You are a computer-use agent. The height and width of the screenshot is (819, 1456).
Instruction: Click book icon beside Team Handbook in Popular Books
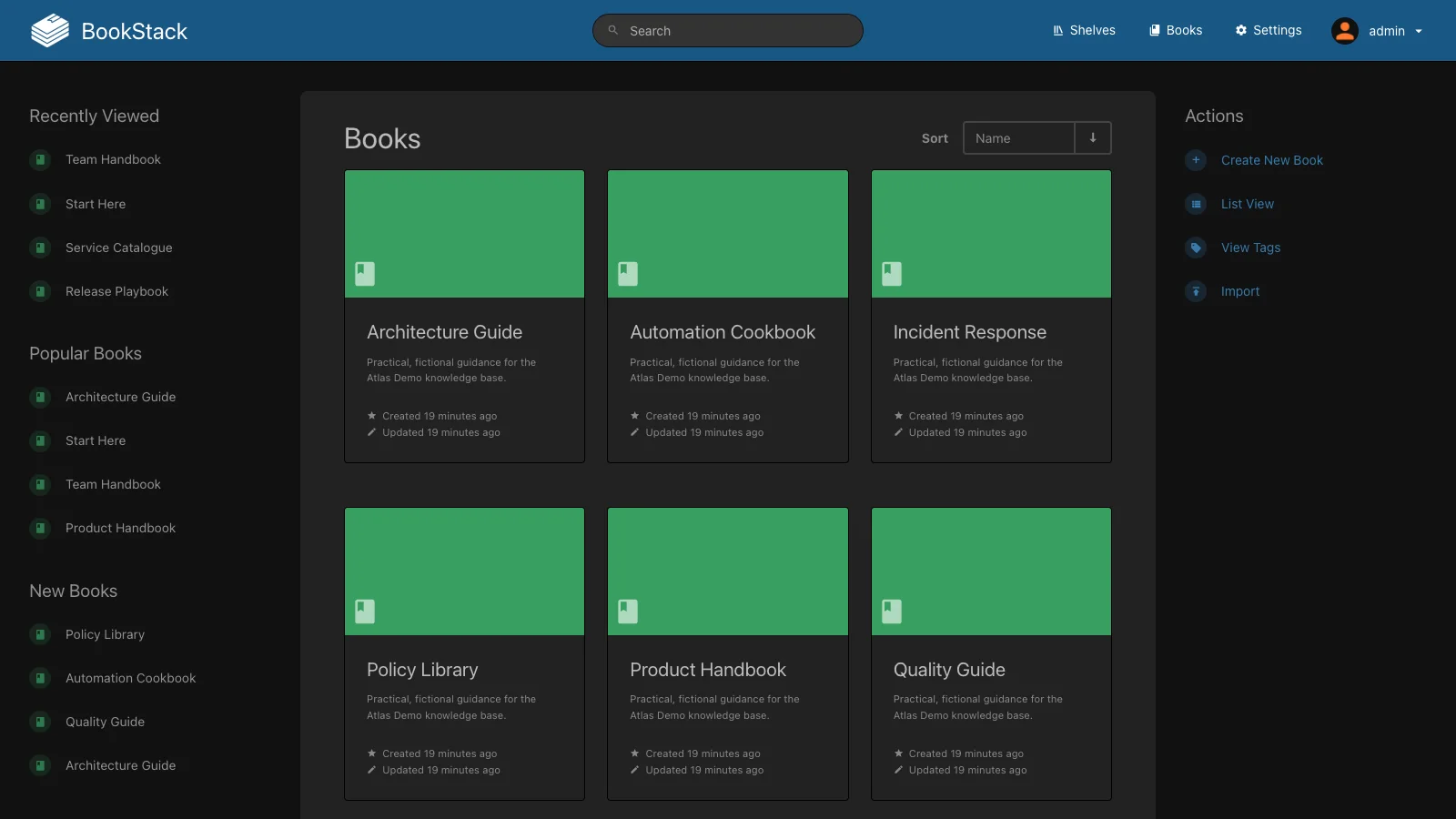pos(40,484)
